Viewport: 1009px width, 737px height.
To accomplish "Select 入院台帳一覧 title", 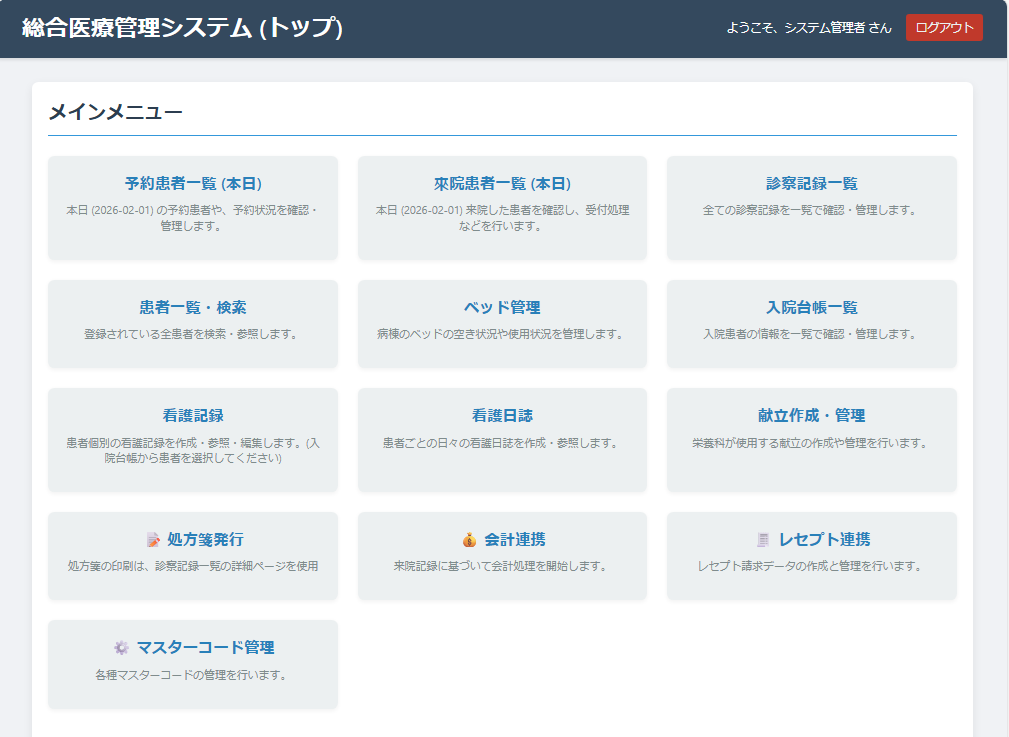I will tap(811, 308).
